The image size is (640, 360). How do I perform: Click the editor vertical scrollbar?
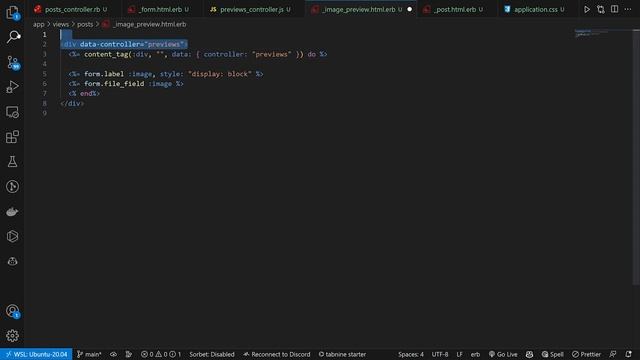point(636,157)
